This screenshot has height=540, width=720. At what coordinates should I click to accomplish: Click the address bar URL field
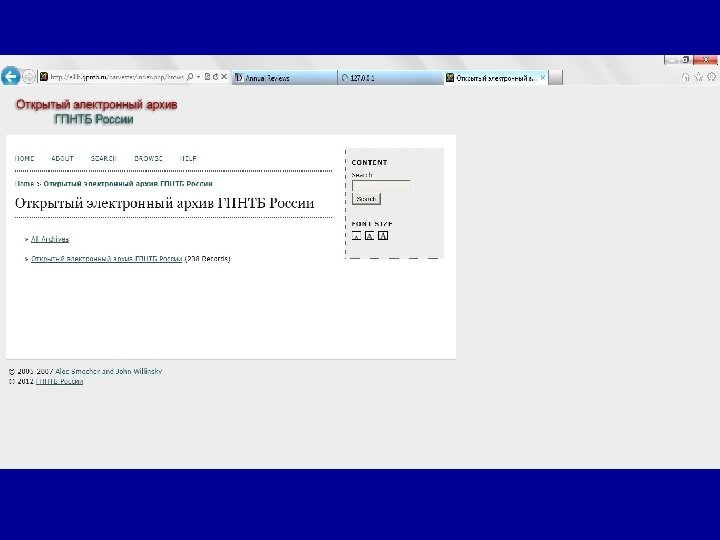117,77
